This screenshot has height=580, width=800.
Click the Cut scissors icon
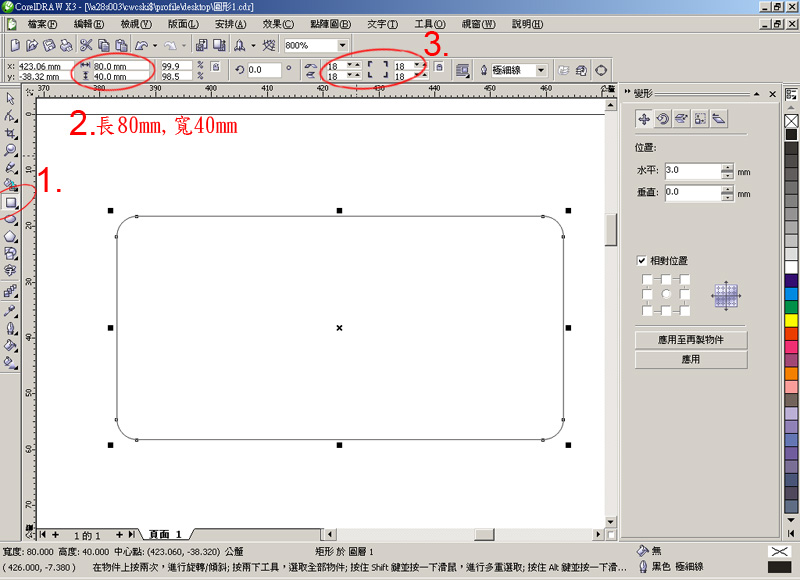pyautogui.click(x=86, y=45)
